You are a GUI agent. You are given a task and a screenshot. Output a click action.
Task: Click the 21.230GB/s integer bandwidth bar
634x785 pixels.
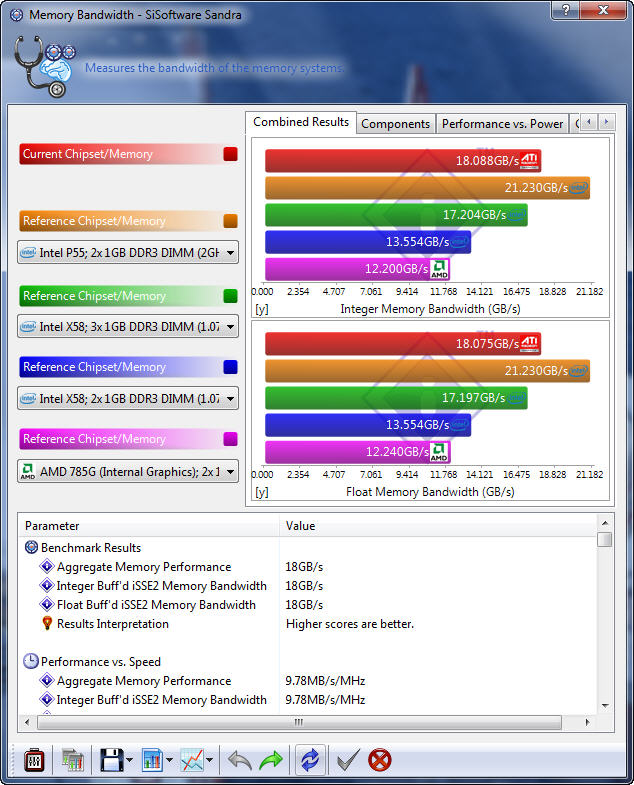tap(427, 188)
